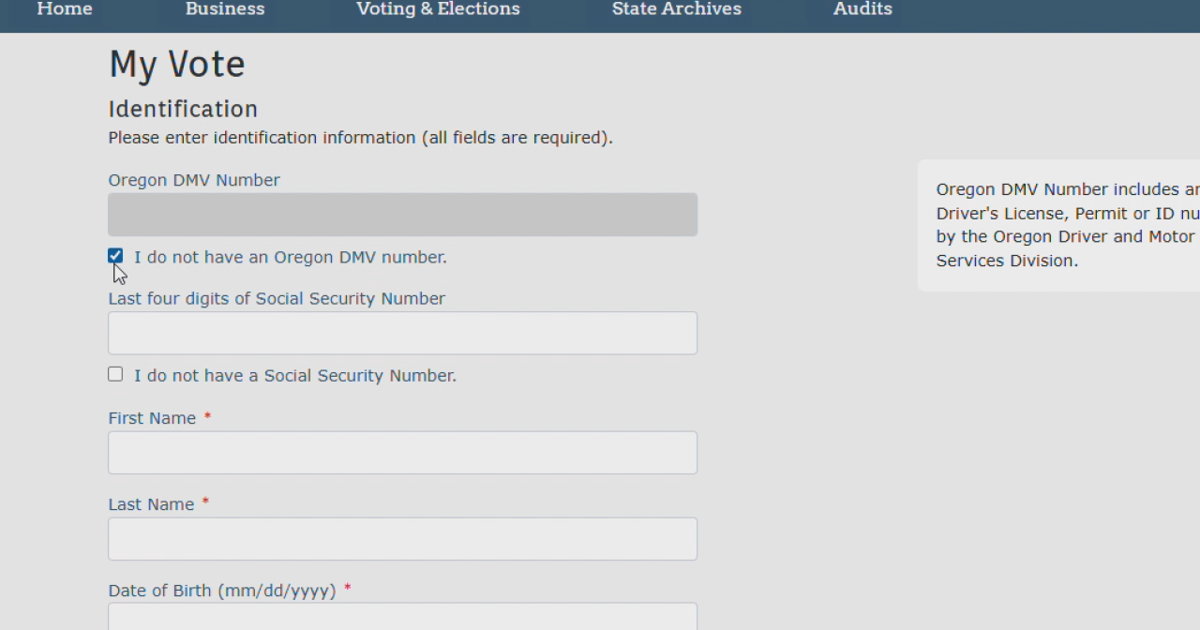Viewport: 1200px width, 630px height.
Task: Tick the no Social Security Number checkbox
Action: click(x=116, y=374)
